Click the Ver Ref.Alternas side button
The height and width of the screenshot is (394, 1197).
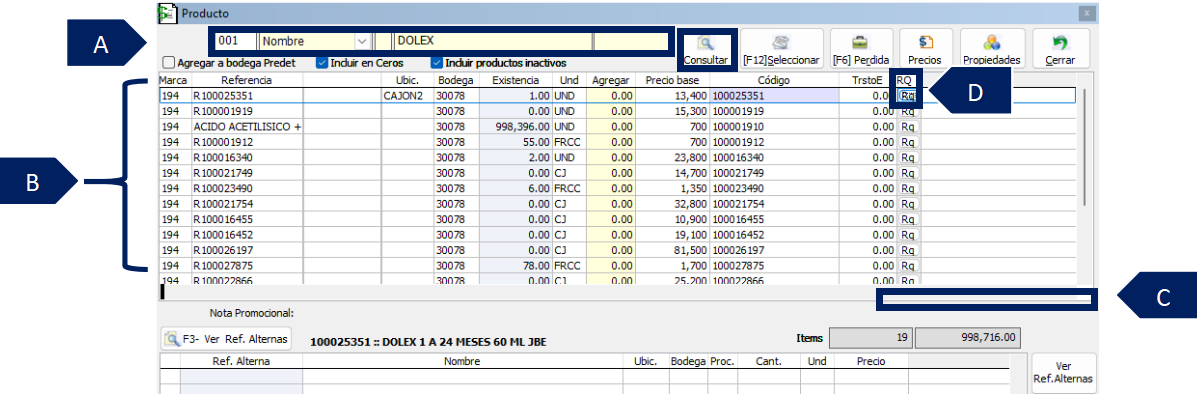pos(1063,372)
